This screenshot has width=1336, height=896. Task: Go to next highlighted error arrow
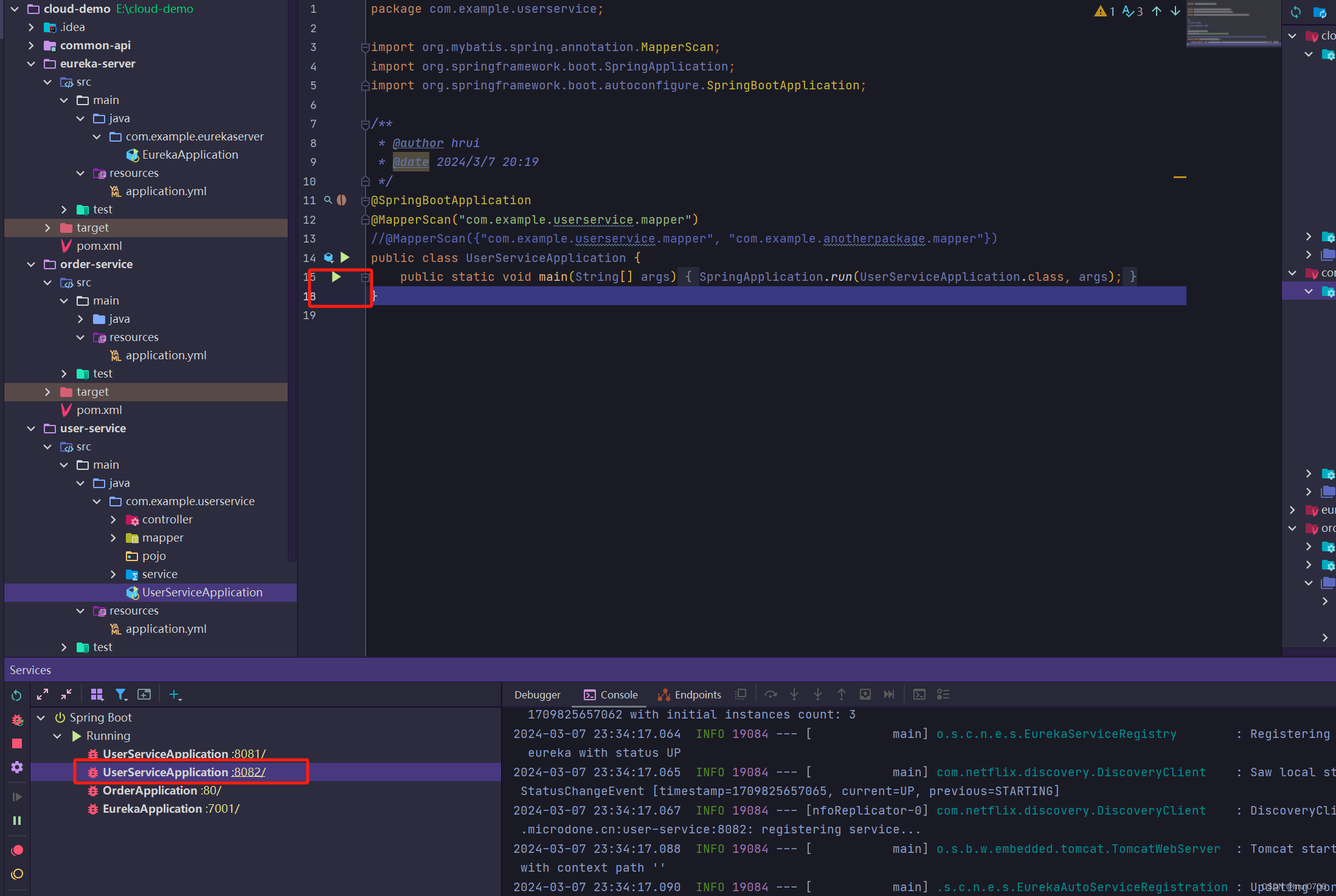pos(1175,11)
